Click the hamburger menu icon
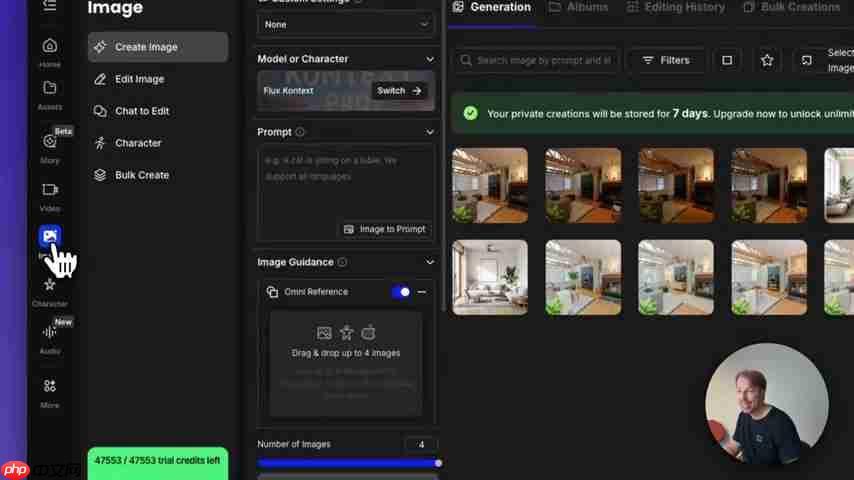Screen dimensions: 854x480 pos(50,5)
